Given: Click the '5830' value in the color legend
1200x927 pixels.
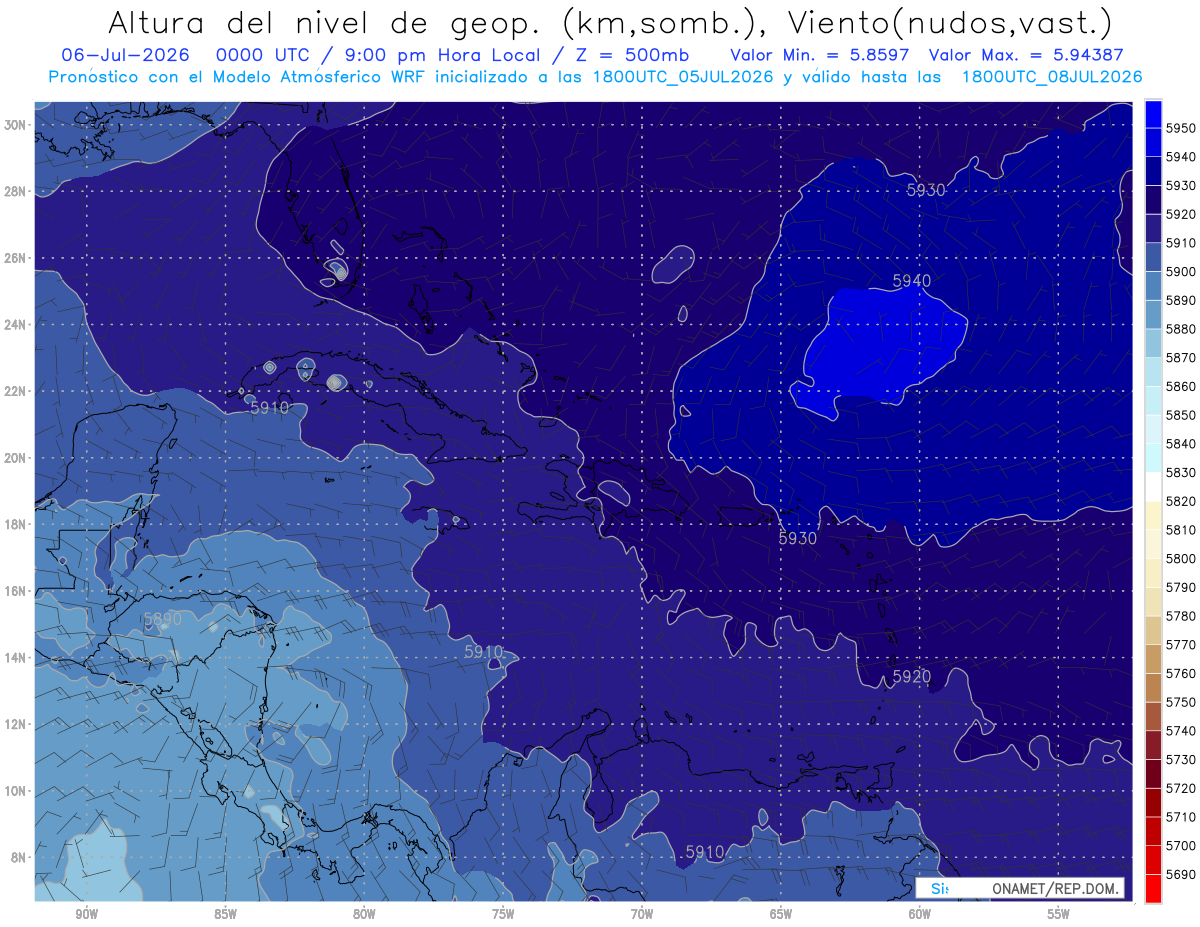Looking at the screenshot, I should point(1181,472).
